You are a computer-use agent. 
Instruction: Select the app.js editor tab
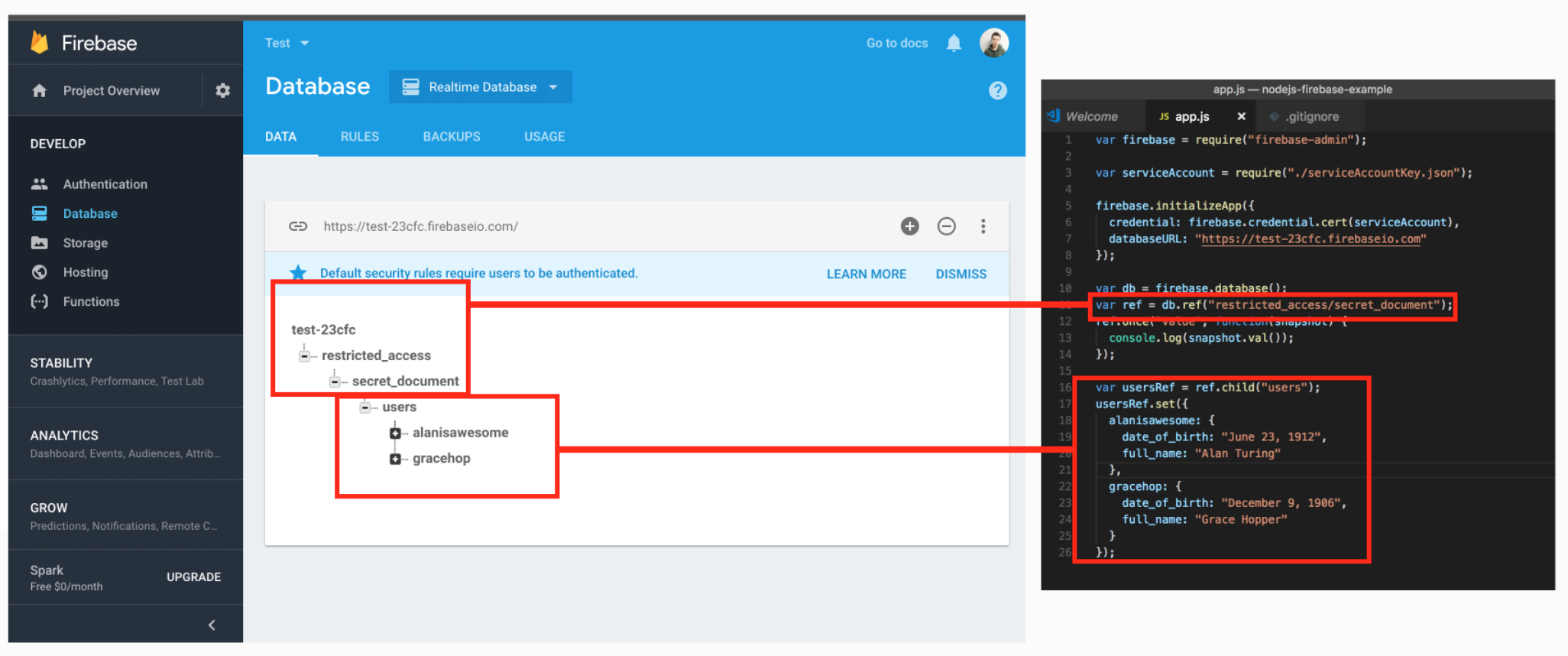coord(1201,116)
